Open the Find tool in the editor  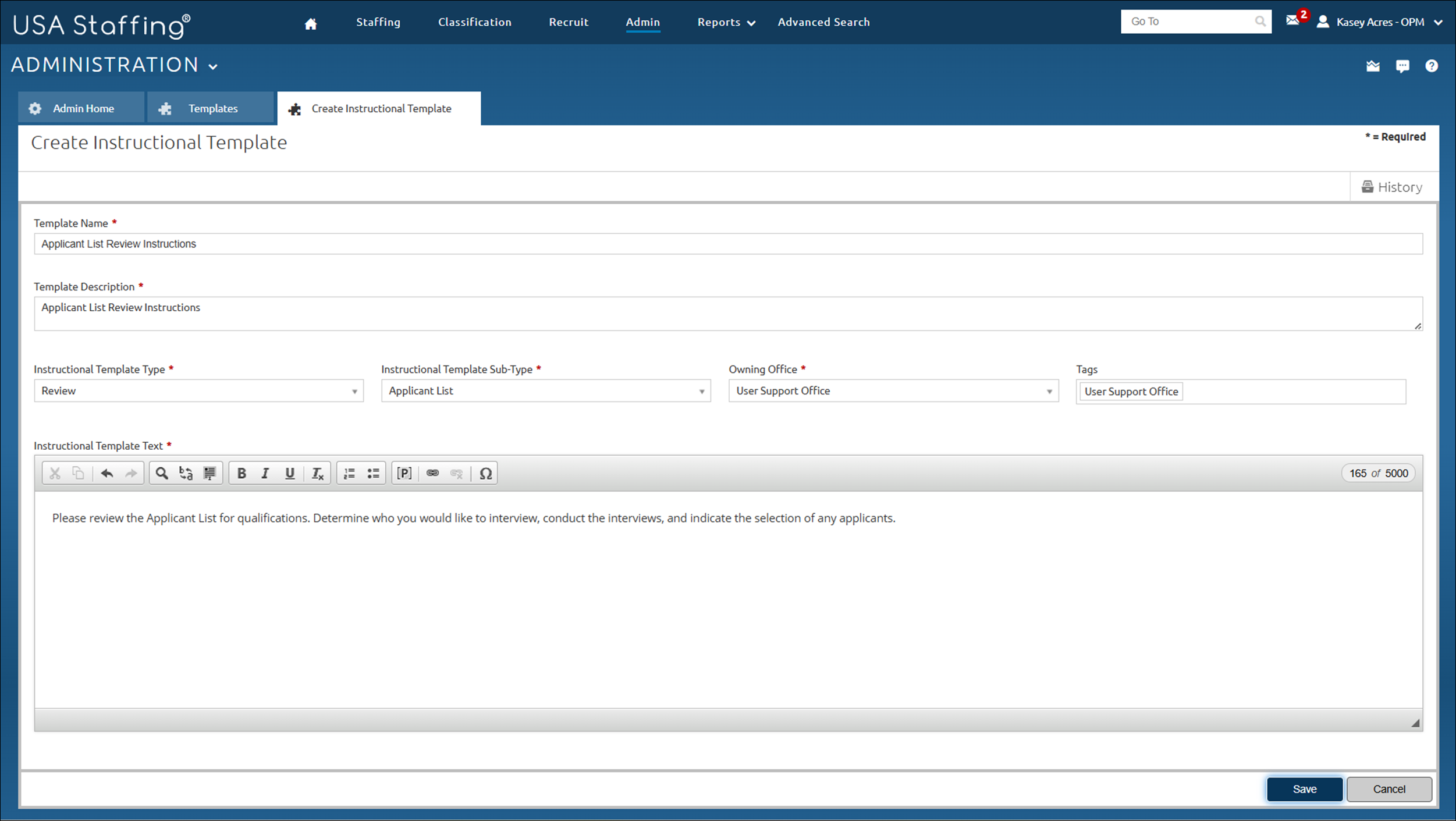[162, 472]
